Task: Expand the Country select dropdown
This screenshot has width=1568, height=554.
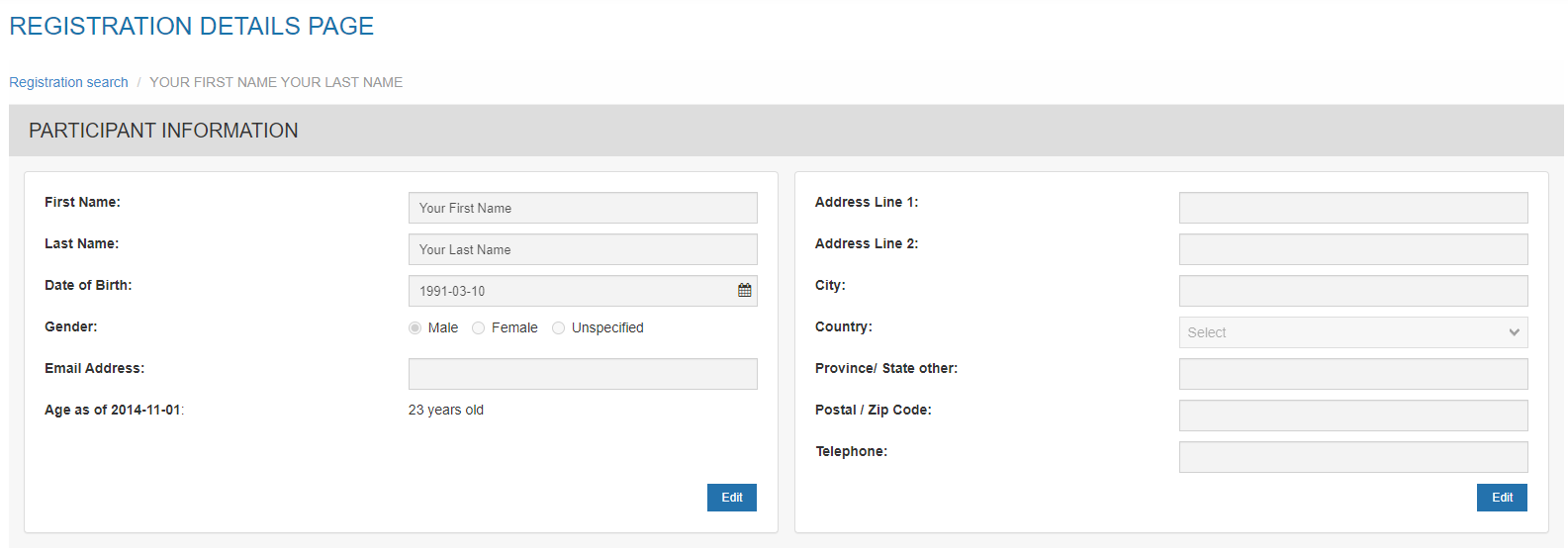Action: coord(1352,332)
